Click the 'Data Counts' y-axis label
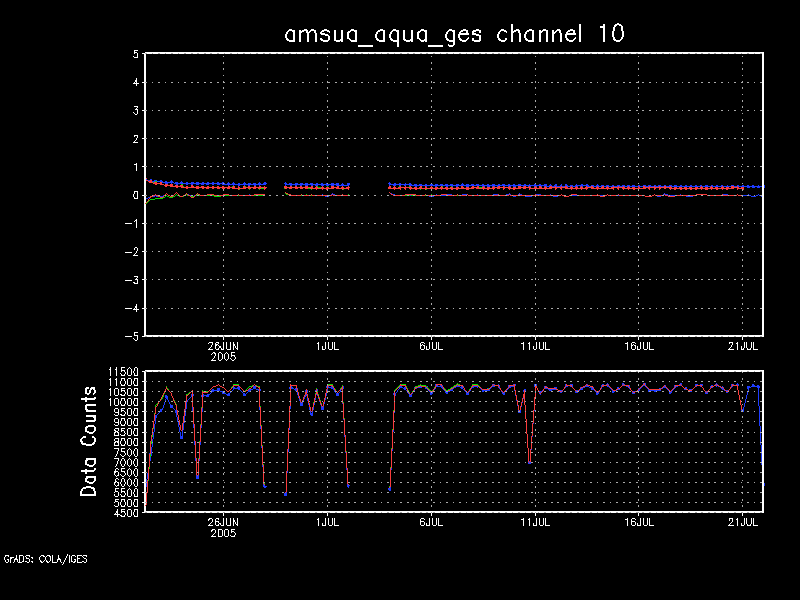This screenshot has height=600, width=800. [90, 442]
